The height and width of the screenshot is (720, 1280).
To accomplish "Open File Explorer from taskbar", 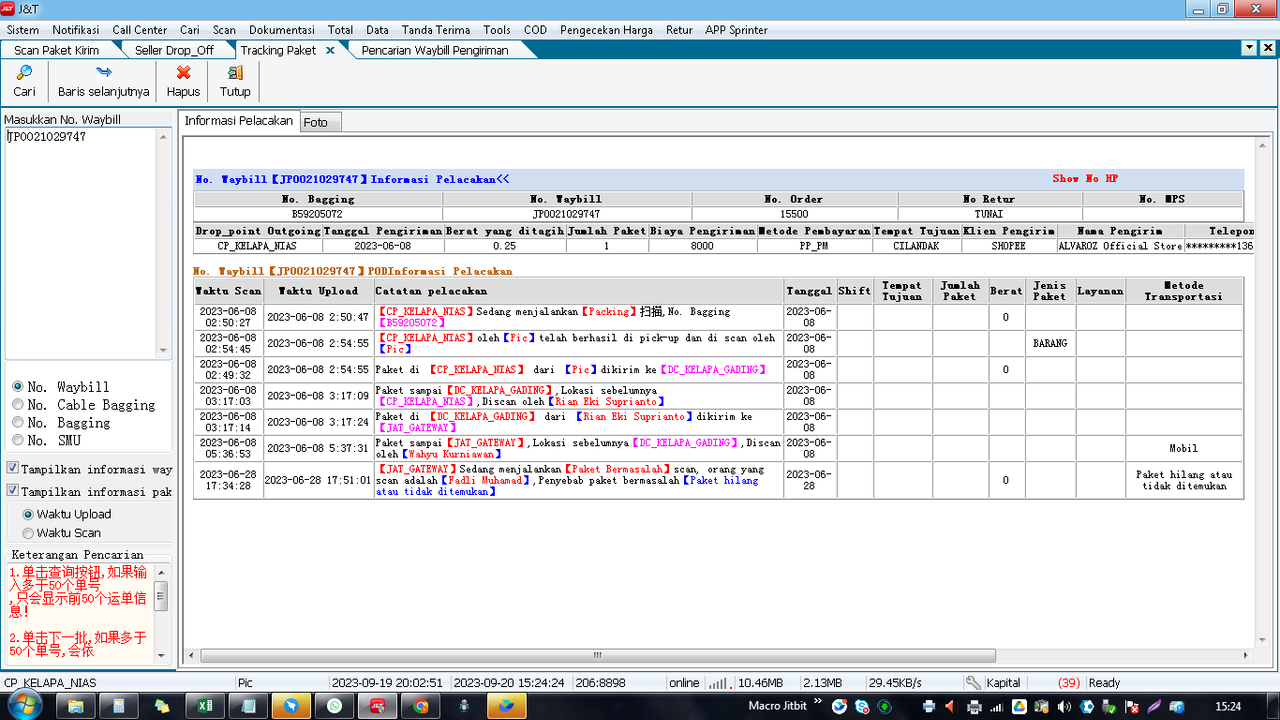I will tap(74, 706).
